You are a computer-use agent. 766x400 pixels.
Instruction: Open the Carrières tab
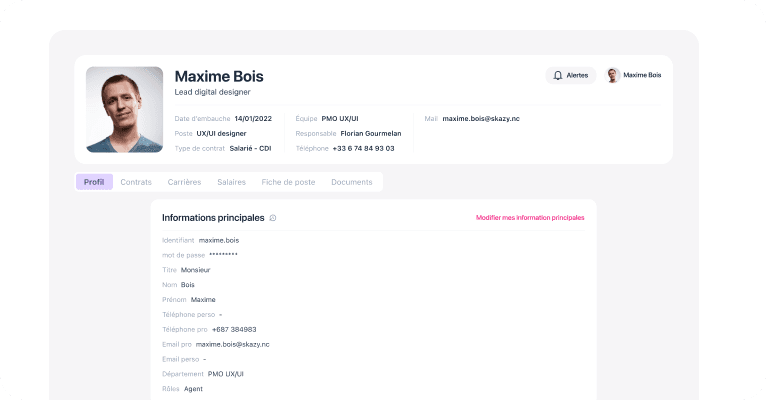pos(184,182)
